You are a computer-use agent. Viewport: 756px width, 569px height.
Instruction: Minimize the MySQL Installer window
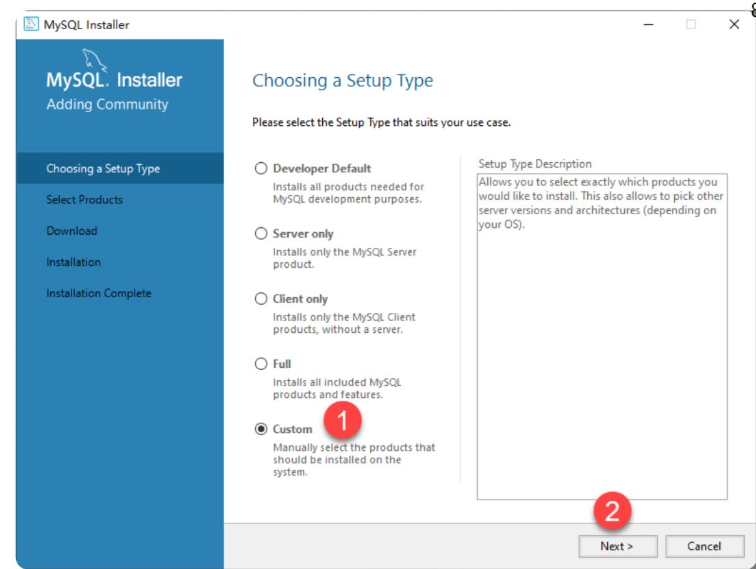coord(648,25)
